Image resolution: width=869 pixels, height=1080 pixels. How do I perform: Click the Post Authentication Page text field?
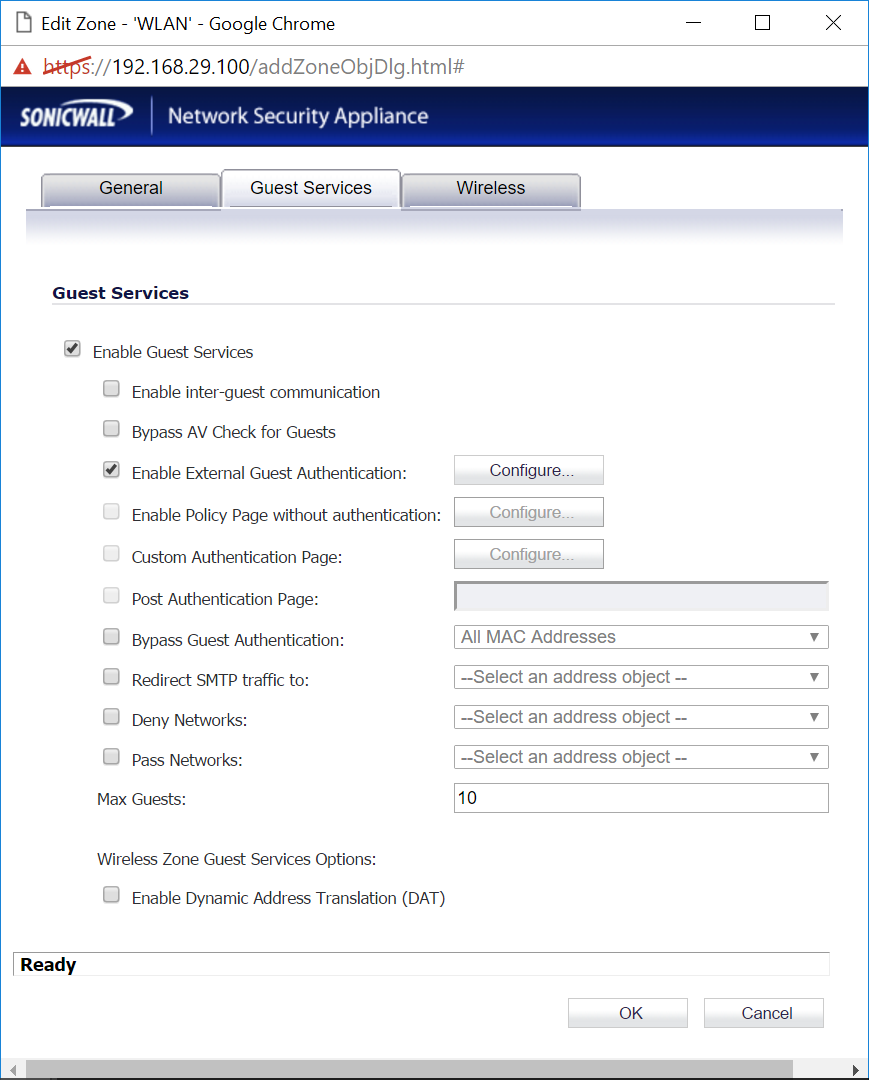pos(640,596)
